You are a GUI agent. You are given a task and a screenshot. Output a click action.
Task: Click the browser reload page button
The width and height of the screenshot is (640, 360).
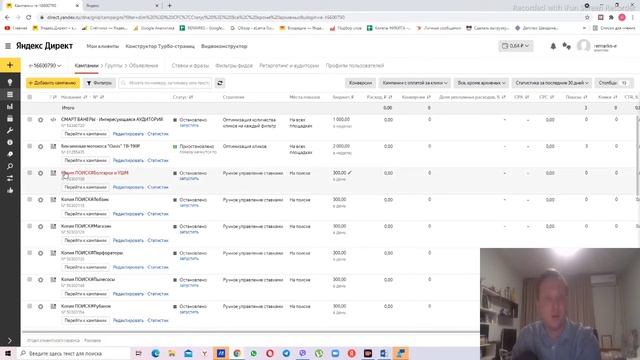point(29,17)
